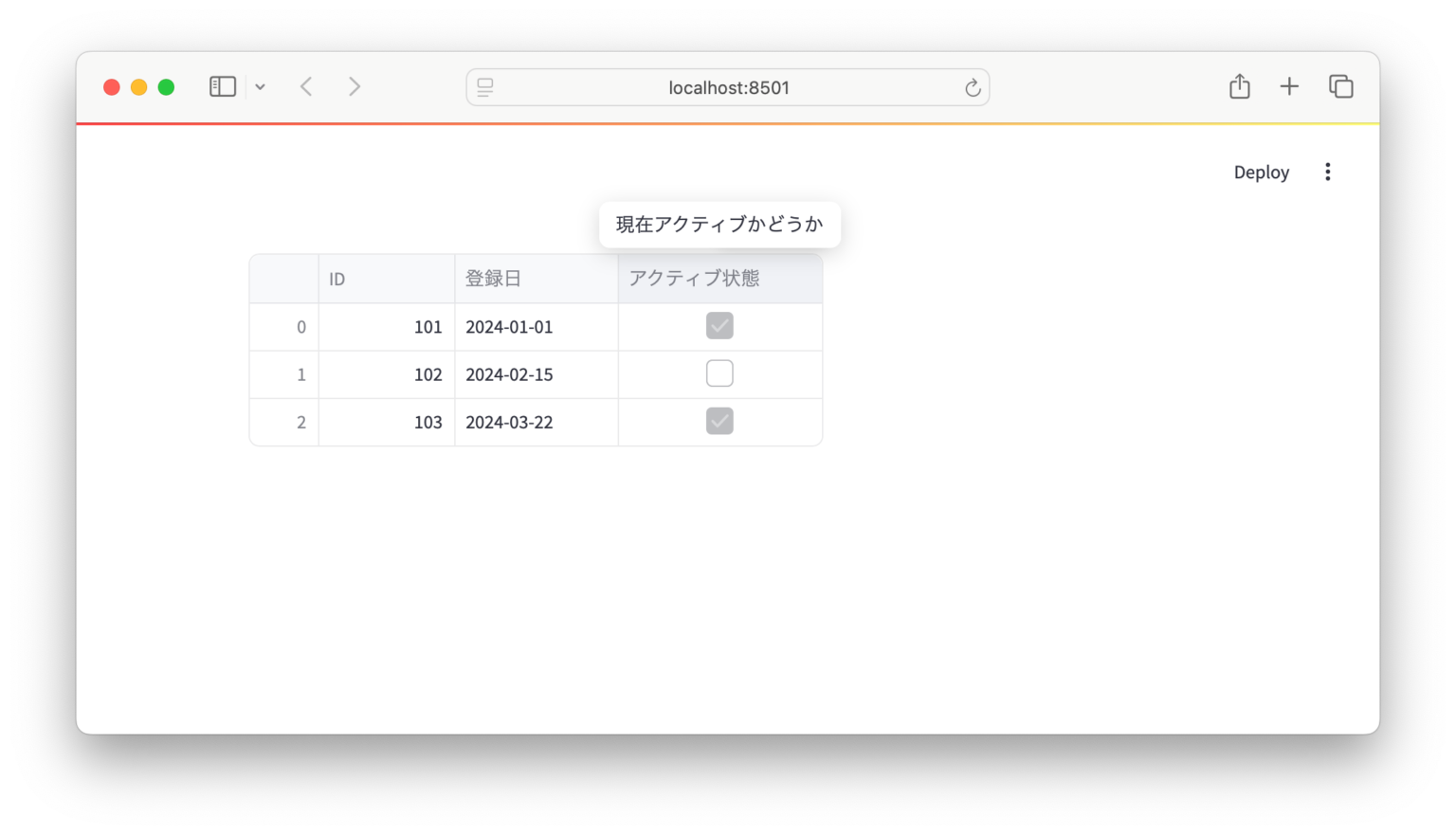Viewport: 1456px width, 835px height.
Task: Show the tab overview in Safari
Action: (1340, 86)
